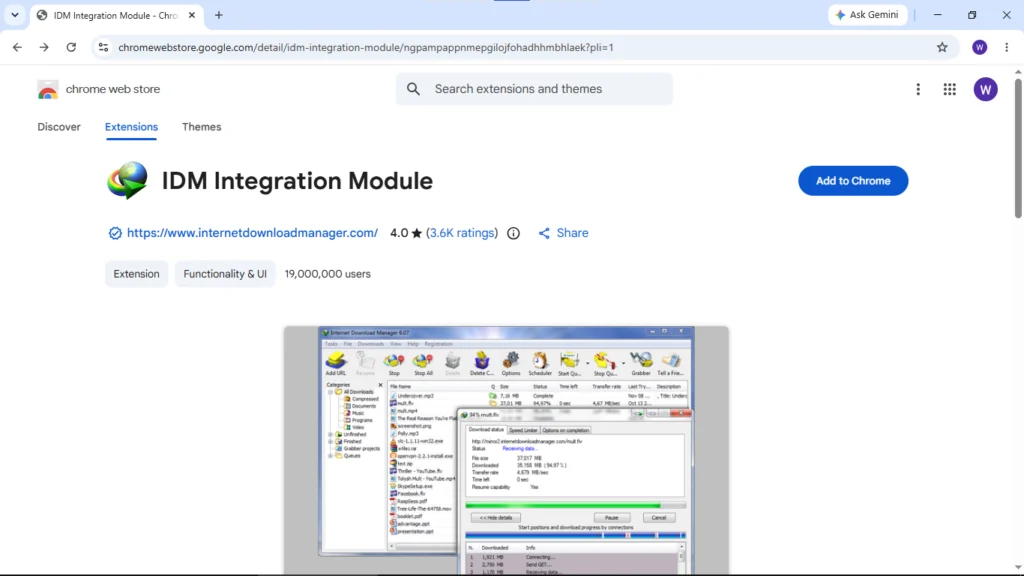Open the 3.6K ratings link

click(462, 233)
